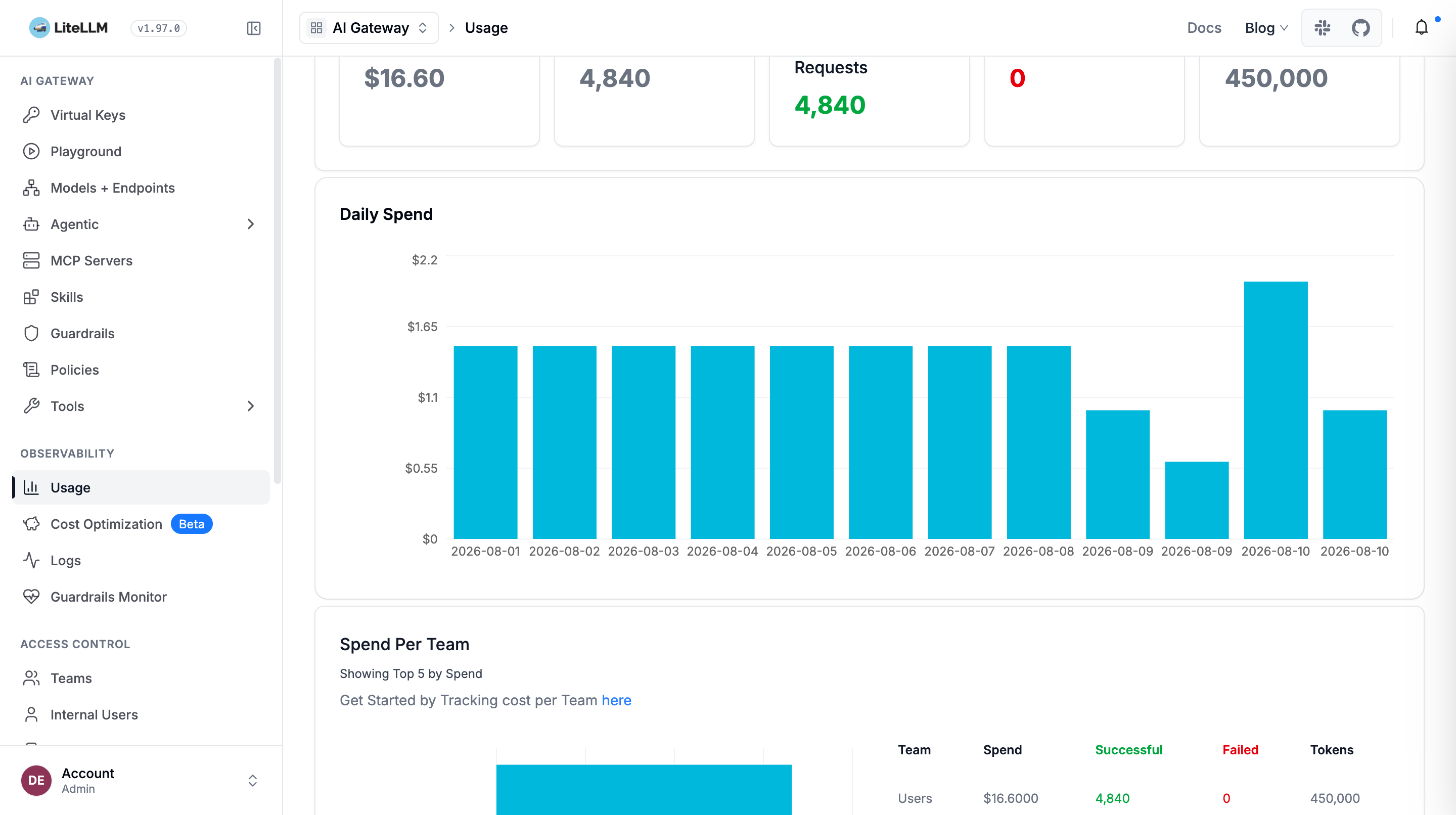Click the Users team table cell
This screenshot has height=815, width=1456.
pyautogui.click(x=915, y=798)
